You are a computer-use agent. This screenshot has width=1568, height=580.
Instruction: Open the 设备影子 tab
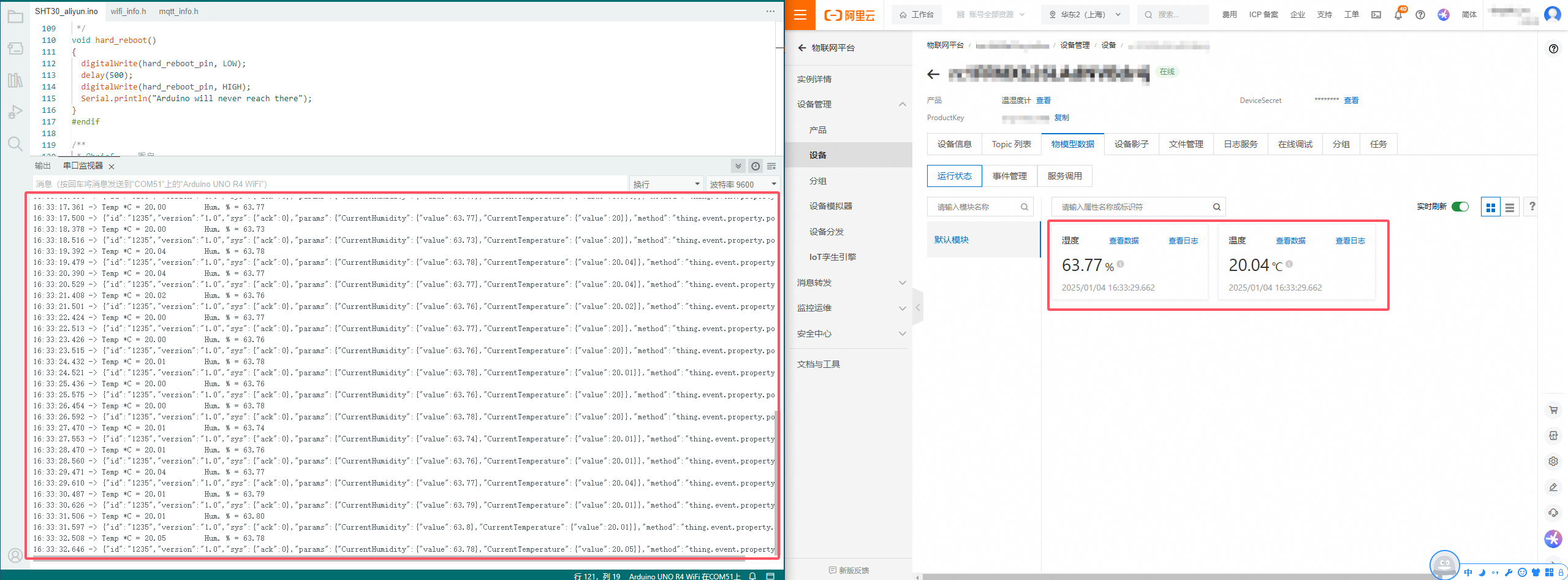tap(1131, 144)
